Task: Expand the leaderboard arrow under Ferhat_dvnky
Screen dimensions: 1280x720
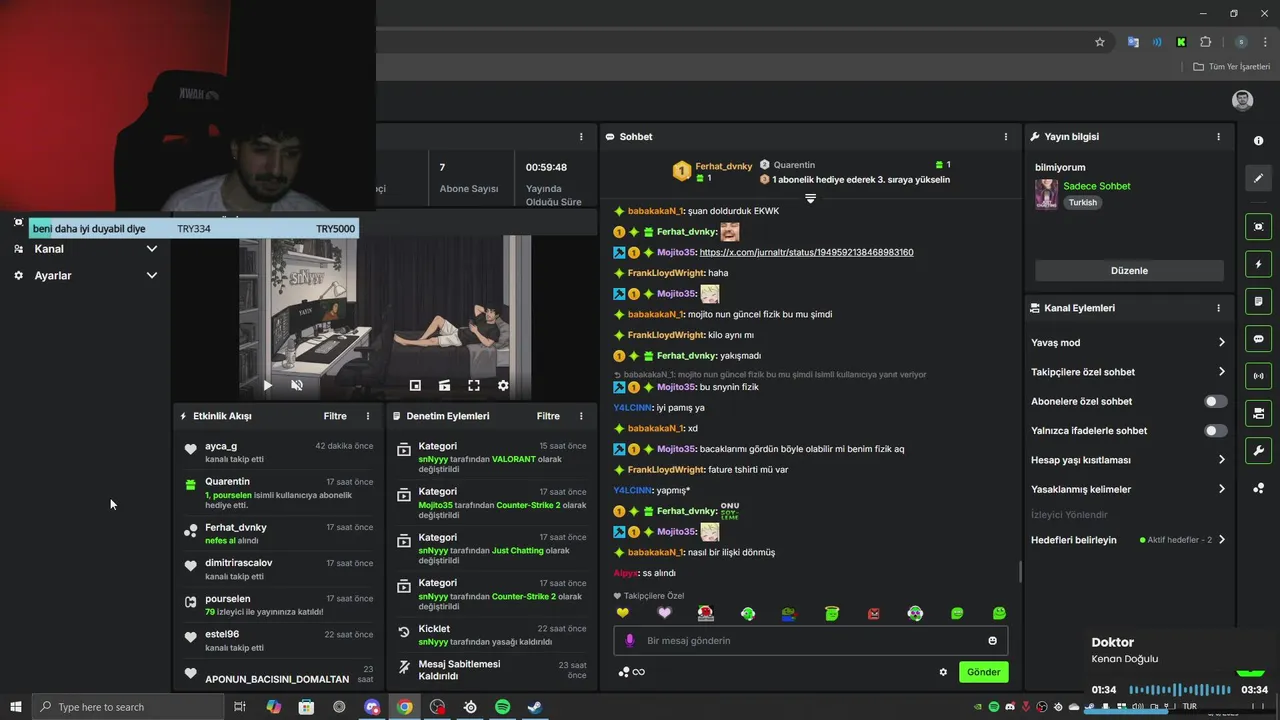Action: [810, 198]
